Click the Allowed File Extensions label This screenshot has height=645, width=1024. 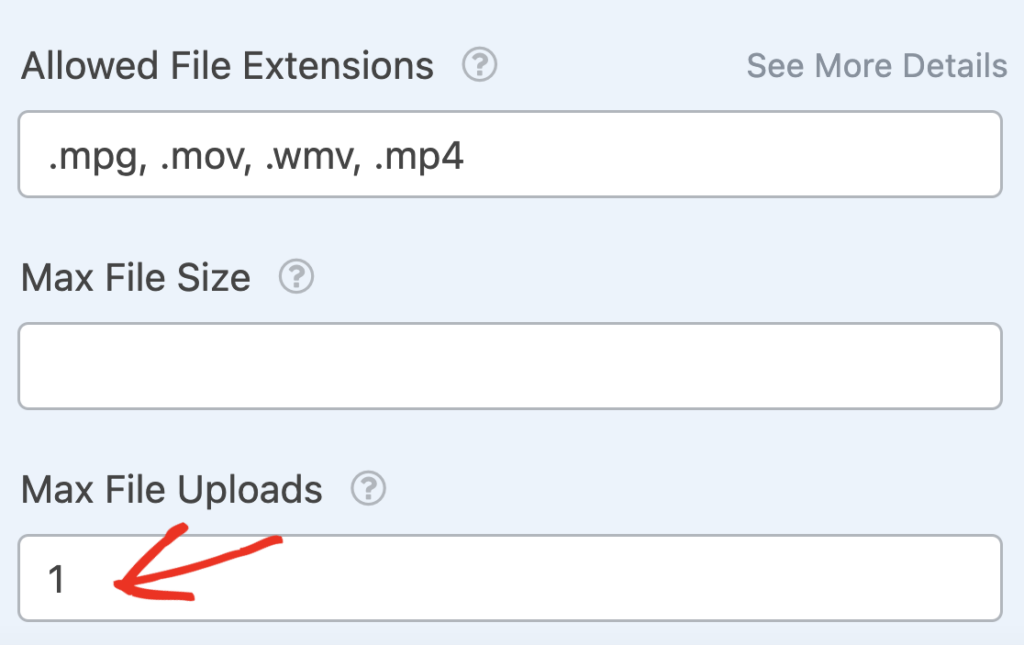(x=226, y=65)
